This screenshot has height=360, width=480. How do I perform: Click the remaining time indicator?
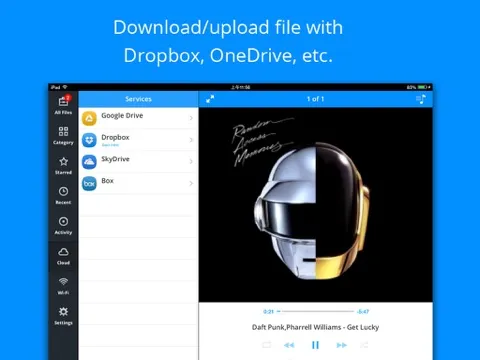[x=363, y=312]
